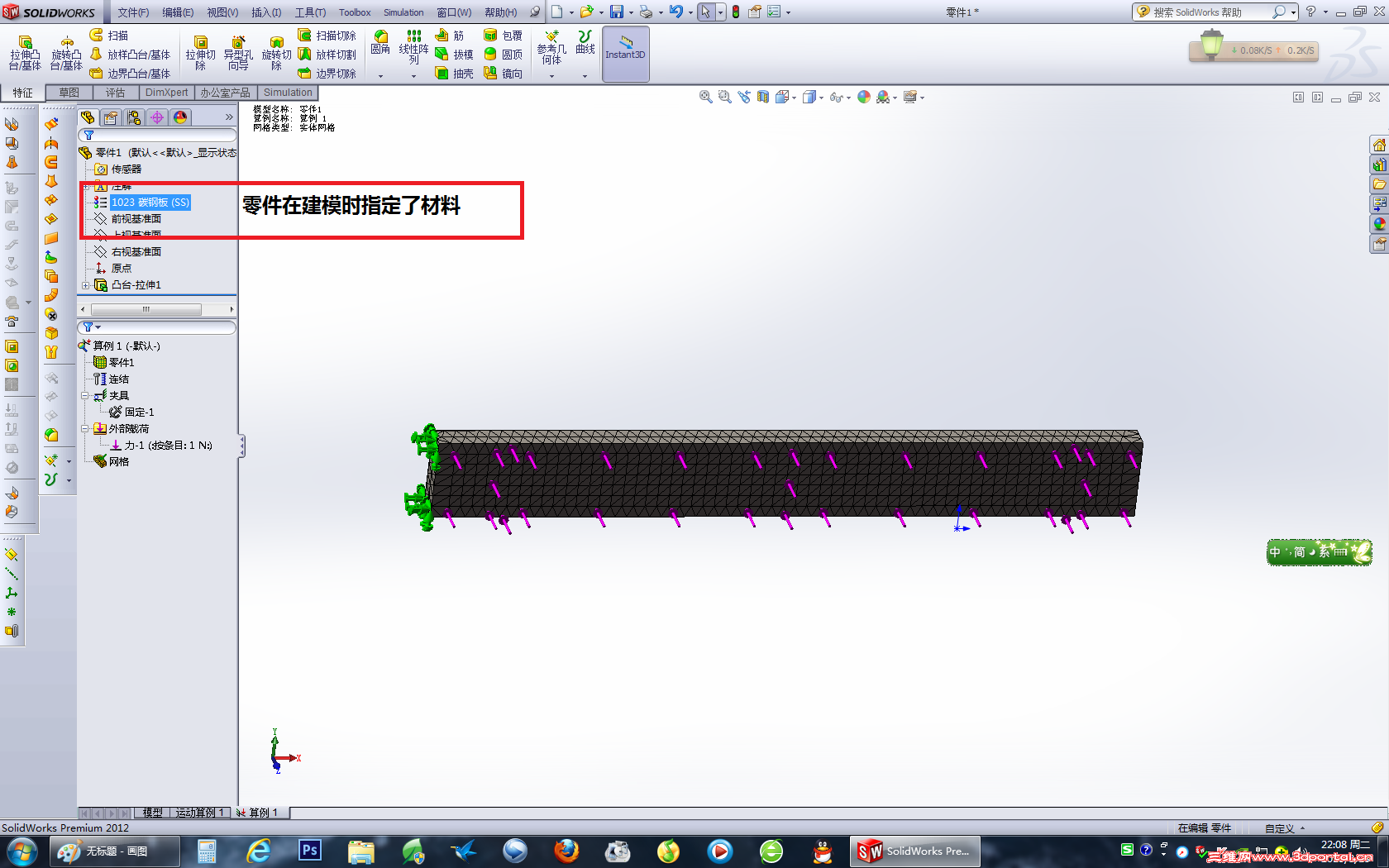Click the 镜向 mirror tool

pos(503,74)
